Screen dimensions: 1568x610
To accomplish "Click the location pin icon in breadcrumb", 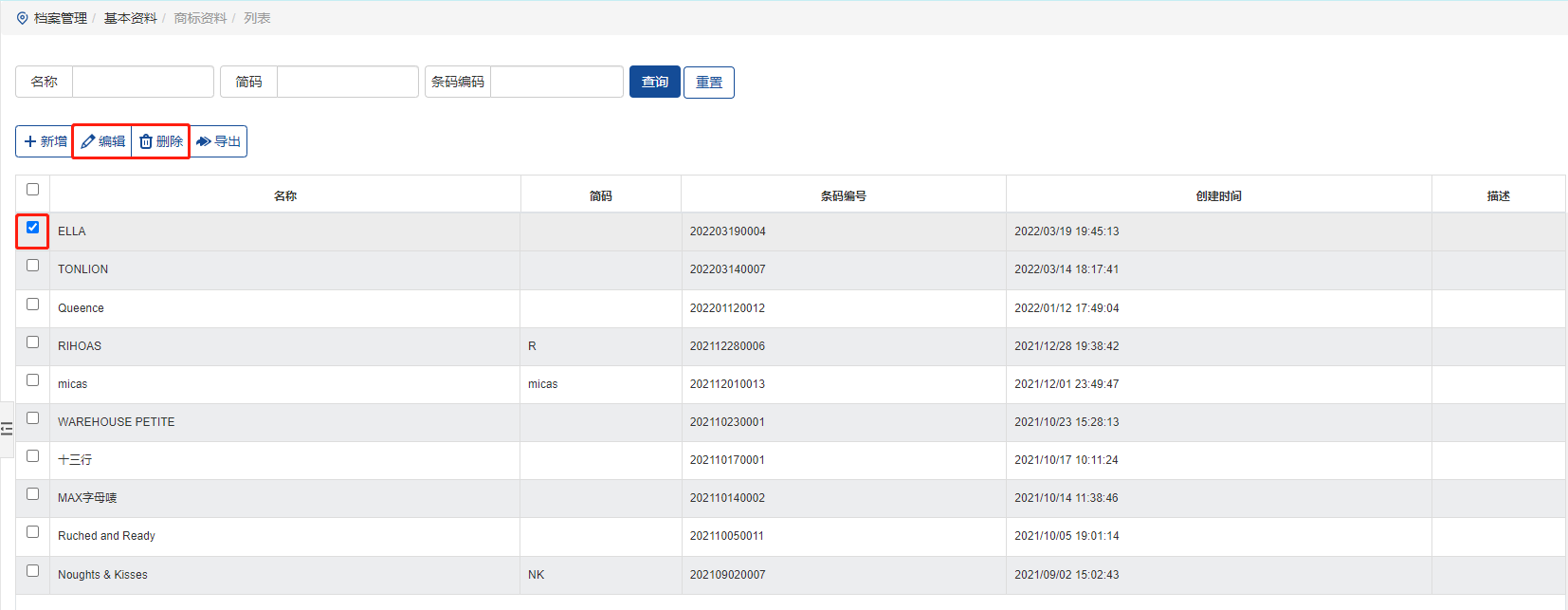I will pos(23,18).
